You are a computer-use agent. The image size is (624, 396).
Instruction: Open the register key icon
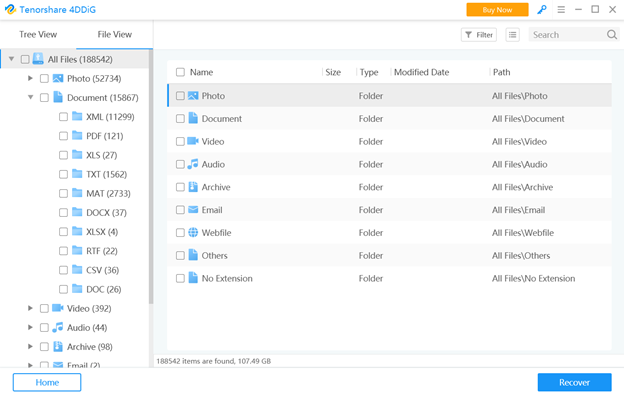pyautogui.click(x=542, y=10)
